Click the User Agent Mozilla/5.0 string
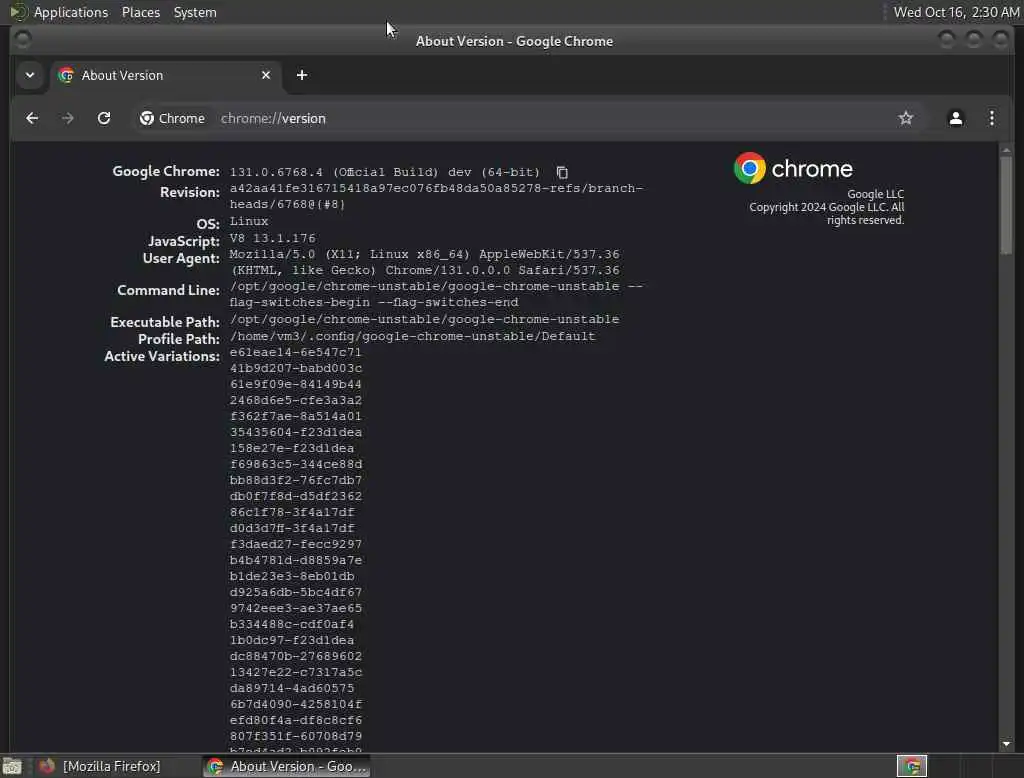Screen dimensions: 1024x778 tap(424, 262)
